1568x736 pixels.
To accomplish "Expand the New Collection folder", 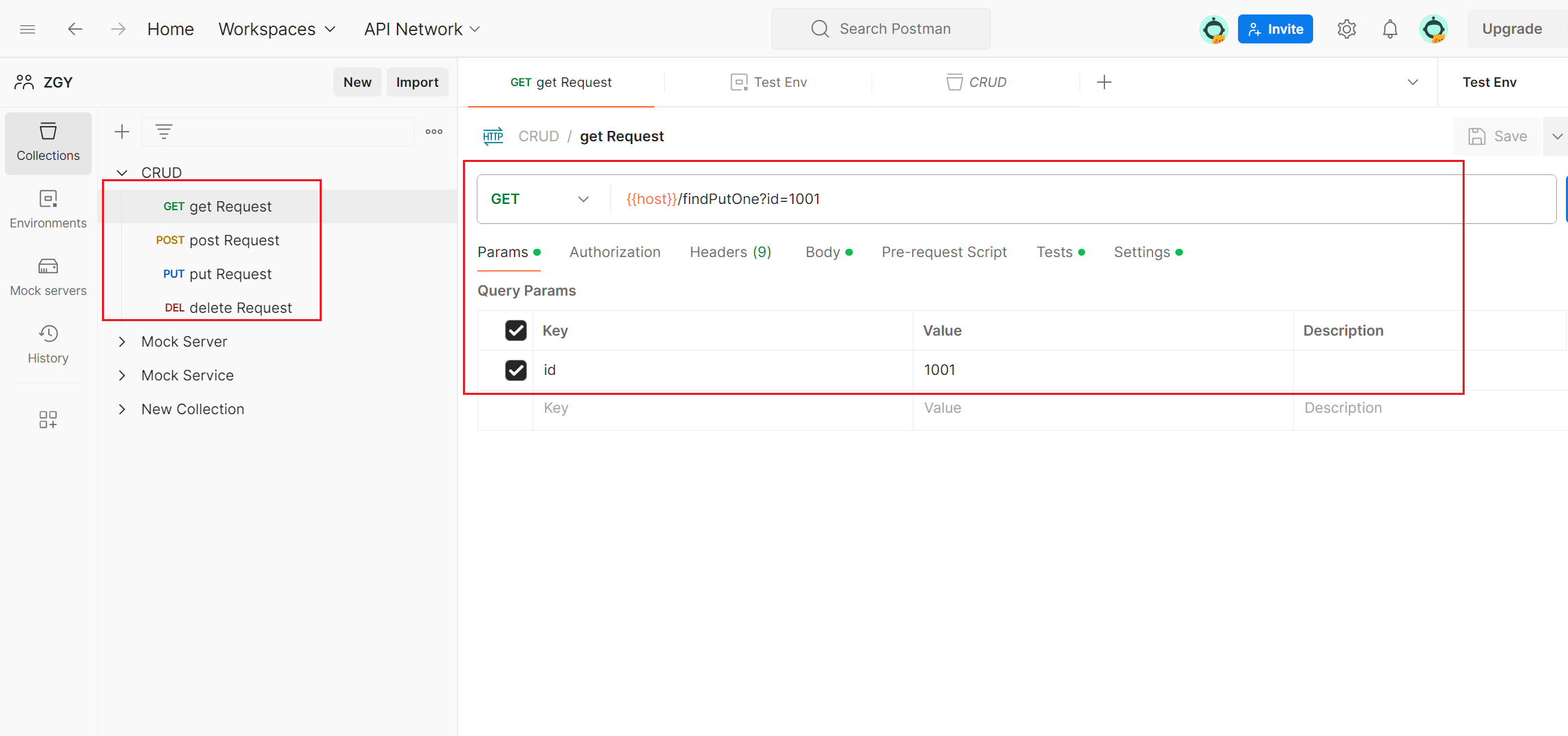I will [122, 409].
